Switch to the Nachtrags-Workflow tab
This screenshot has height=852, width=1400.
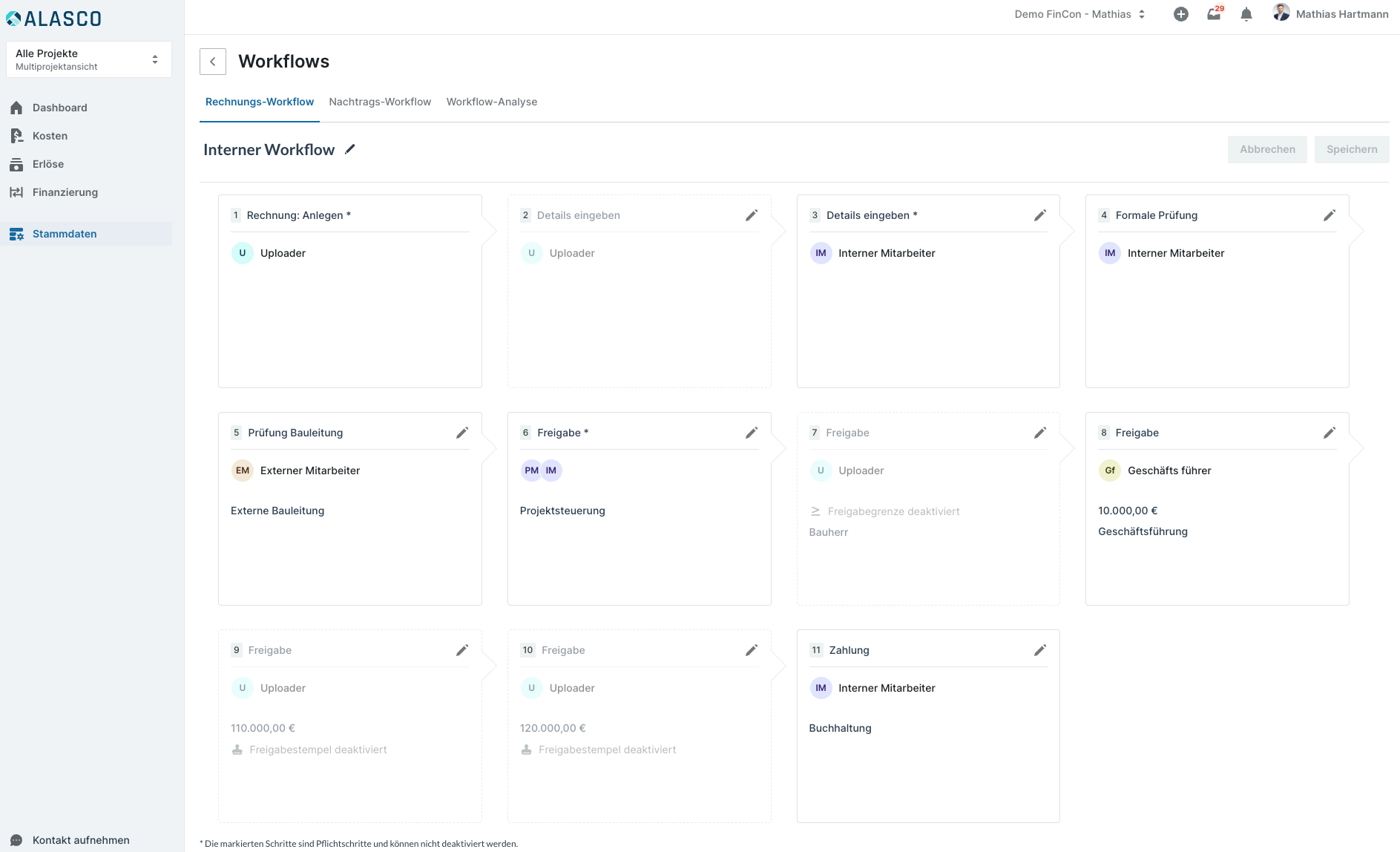tap(380, 102)
